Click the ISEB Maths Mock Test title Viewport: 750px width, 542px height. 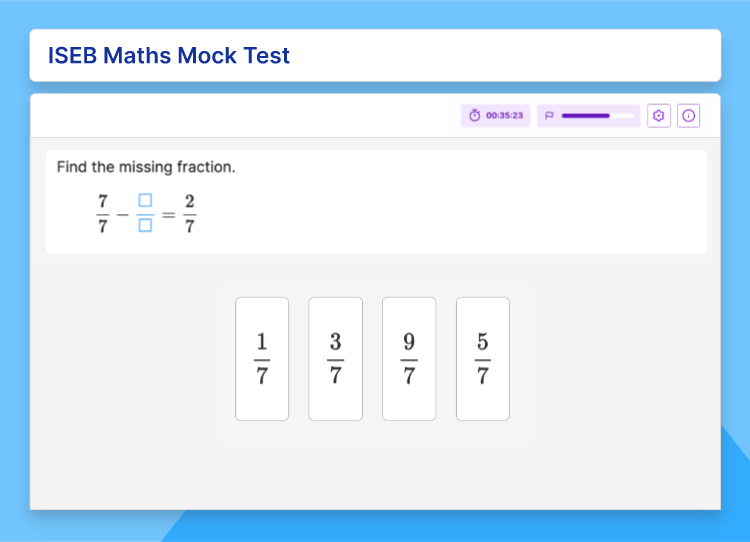pyautogui.click(x=169, y=55)
